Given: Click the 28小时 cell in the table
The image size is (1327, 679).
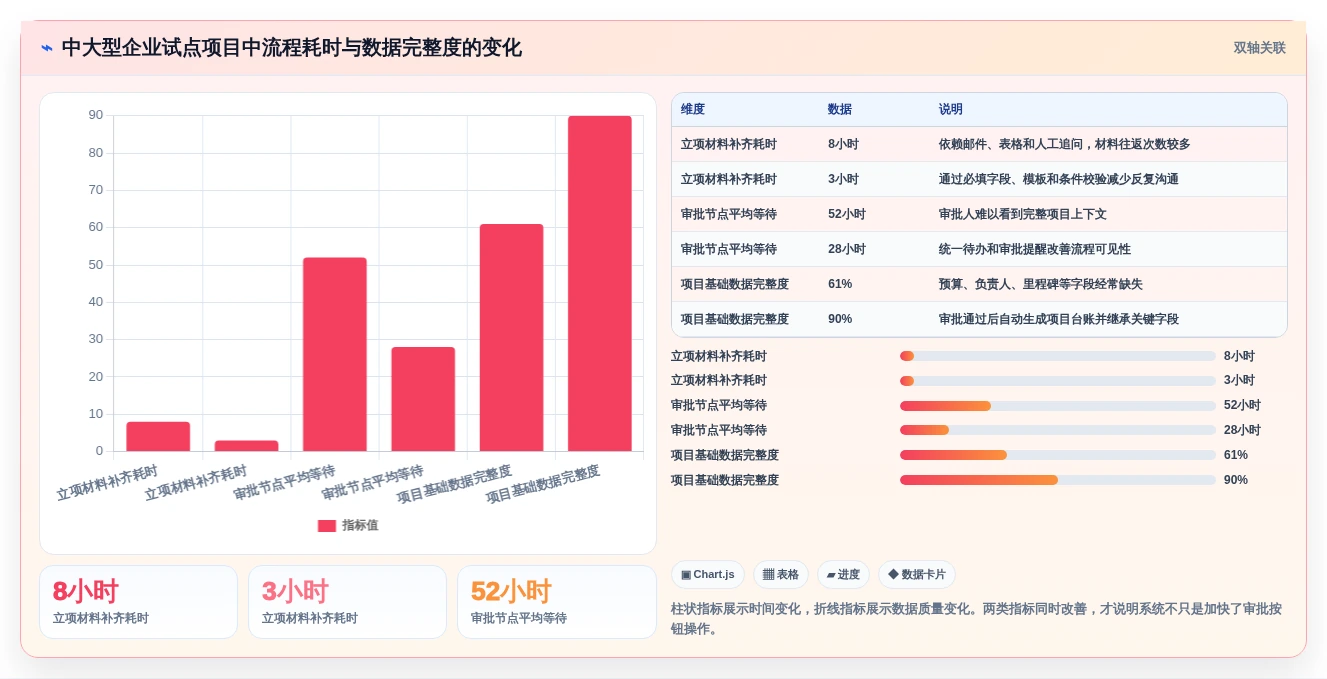Looking at the screenshot, I should click(847, 249).
